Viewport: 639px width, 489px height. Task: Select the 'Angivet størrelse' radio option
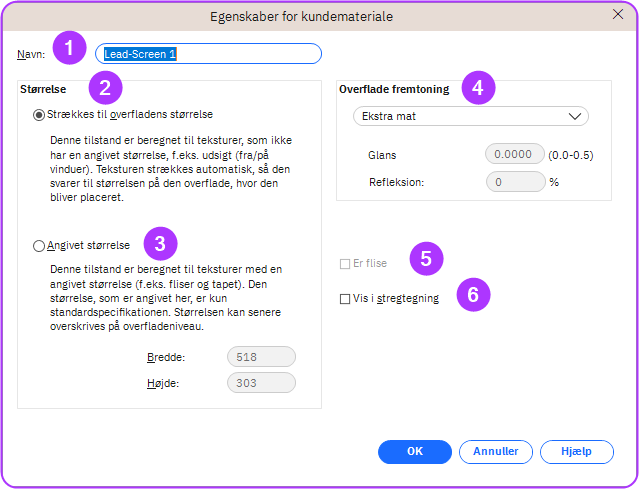coord(39,245)
